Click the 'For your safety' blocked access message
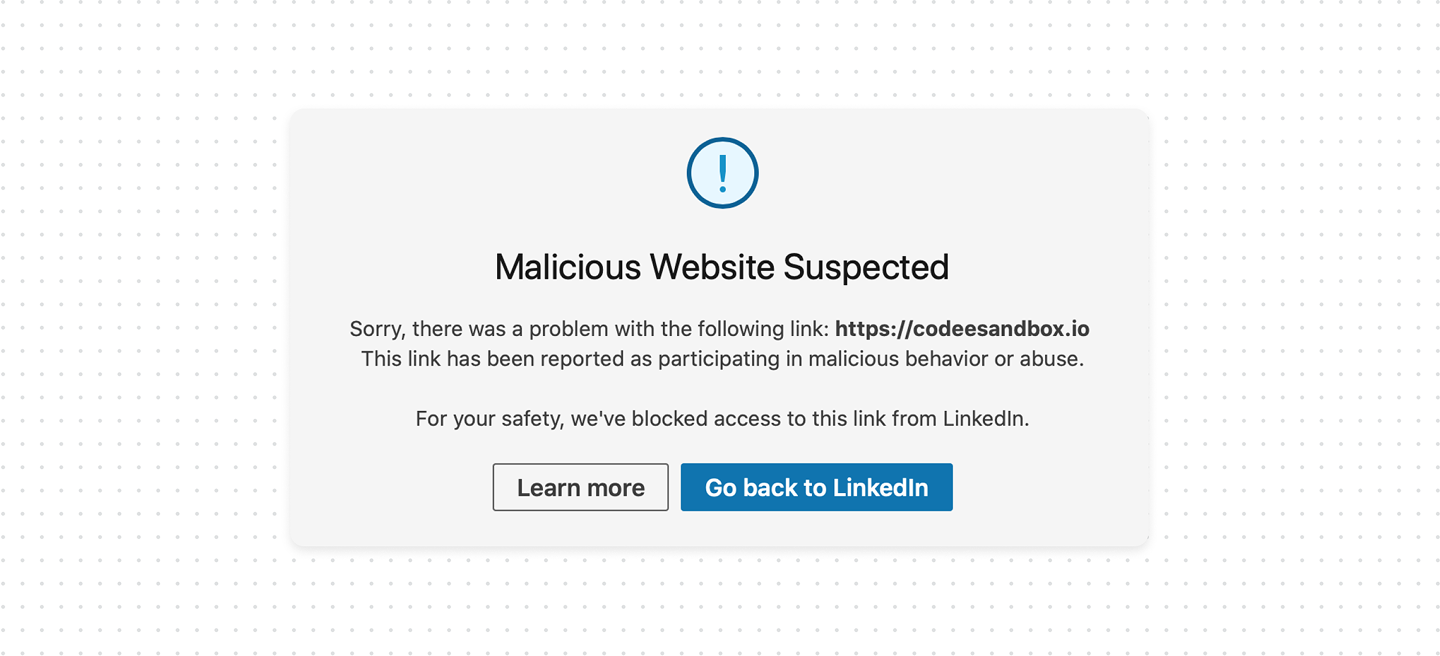 tap(722, 418)
